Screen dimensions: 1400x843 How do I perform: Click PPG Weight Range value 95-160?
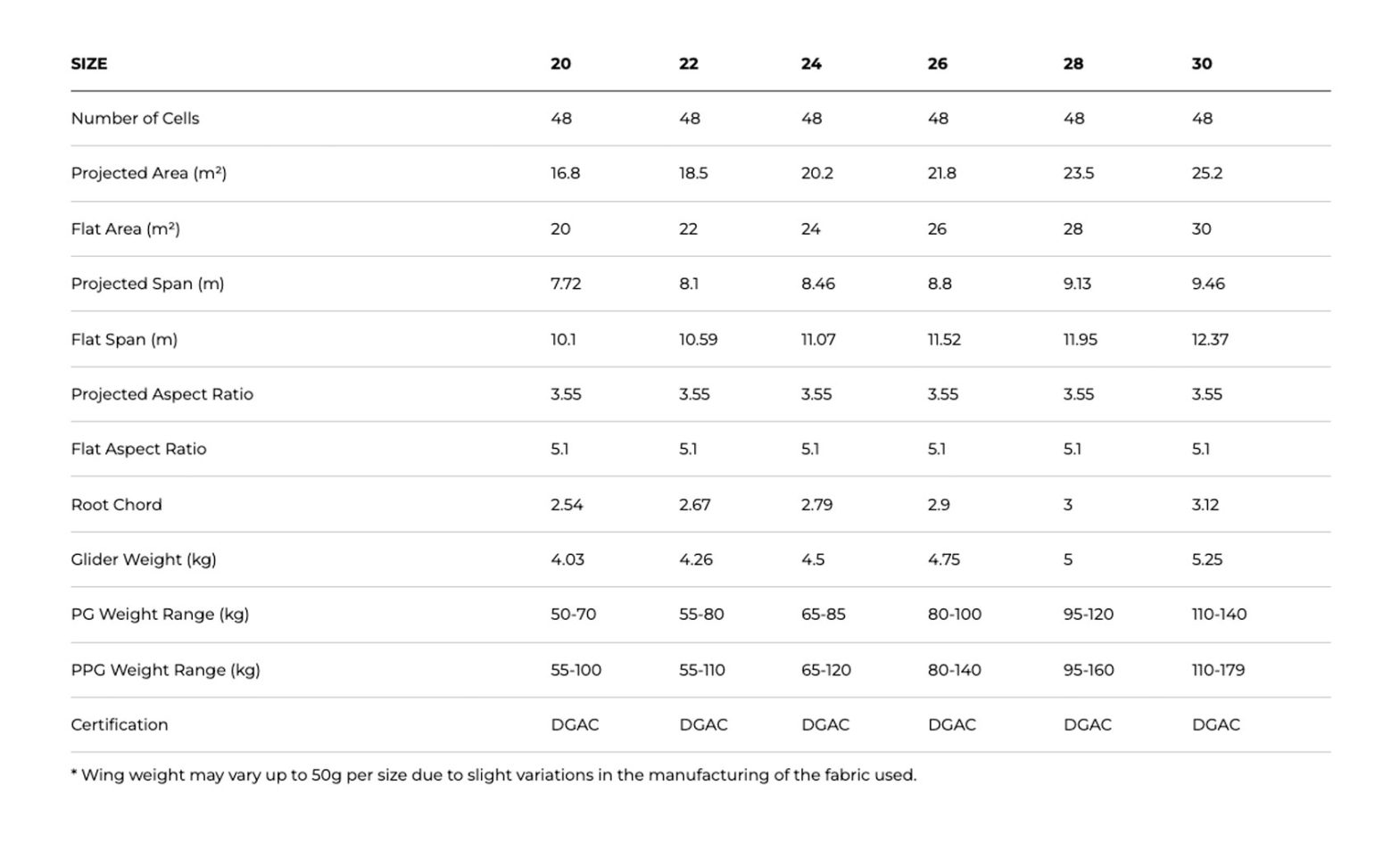[x=1089, y=670]
